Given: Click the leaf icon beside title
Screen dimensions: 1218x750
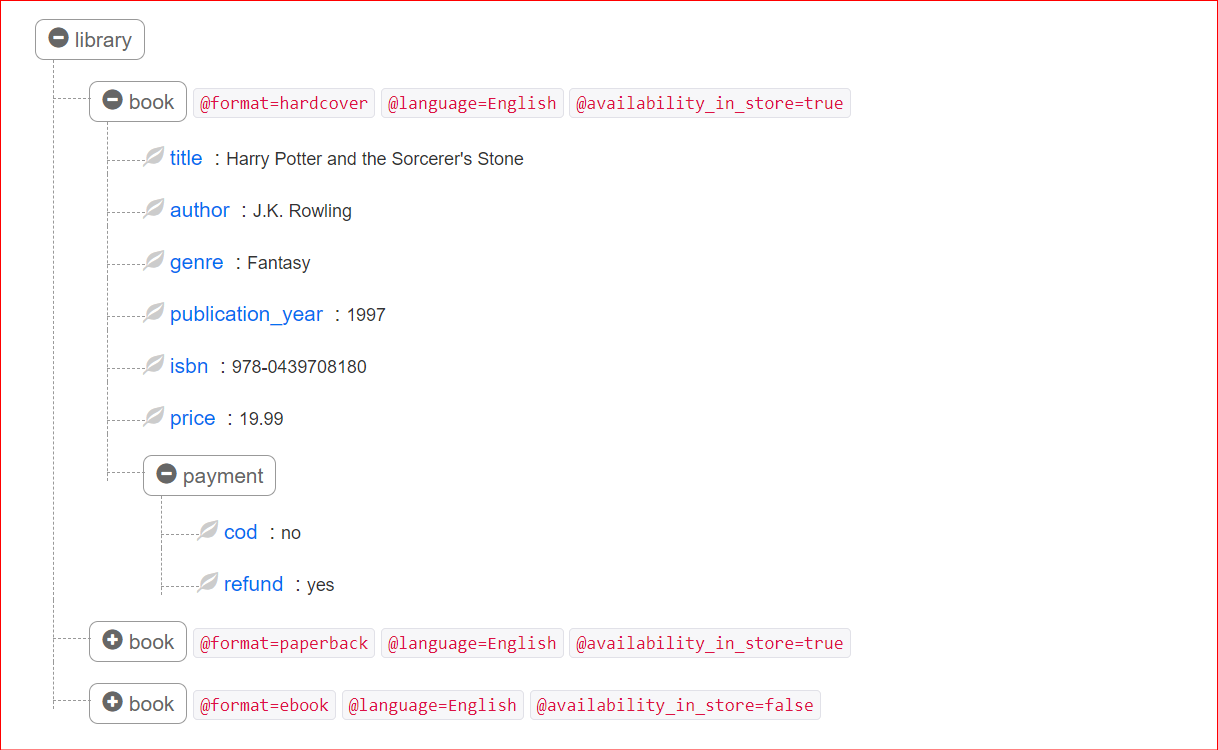Looking at the screenshot, I should (x=153, y=157).
